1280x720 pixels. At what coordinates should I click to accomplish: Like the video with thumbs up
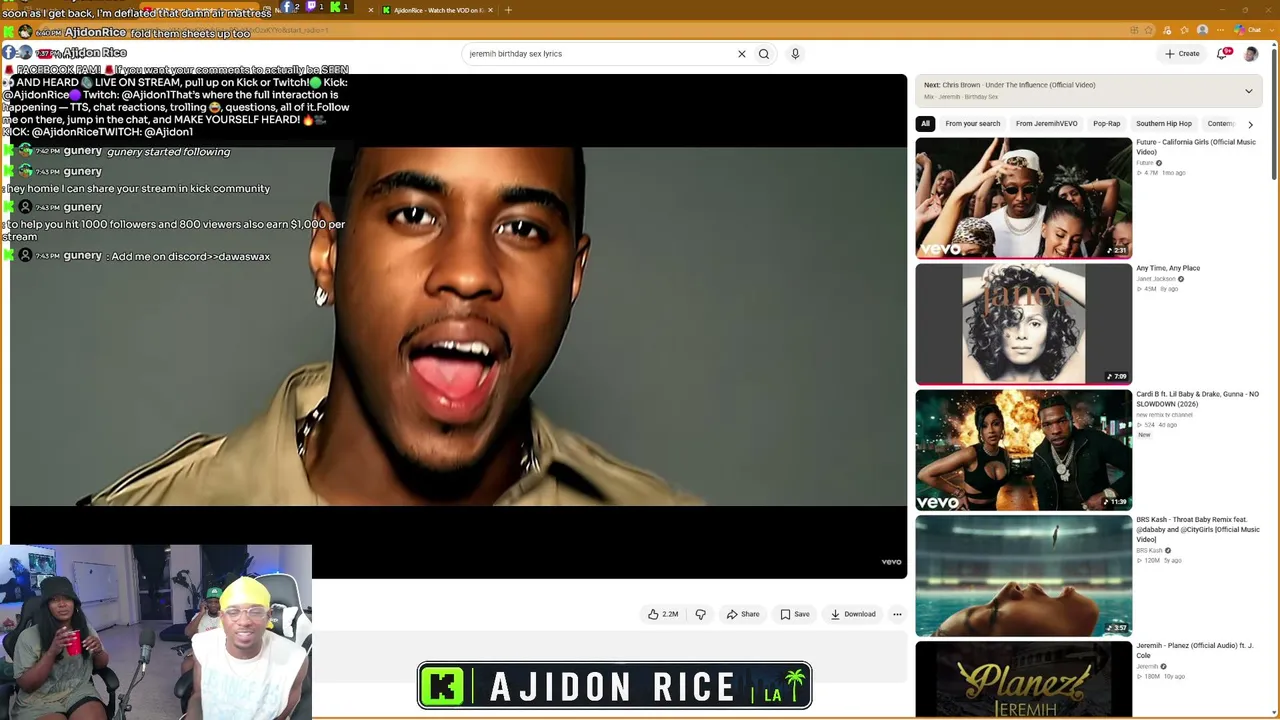(663, 614)
